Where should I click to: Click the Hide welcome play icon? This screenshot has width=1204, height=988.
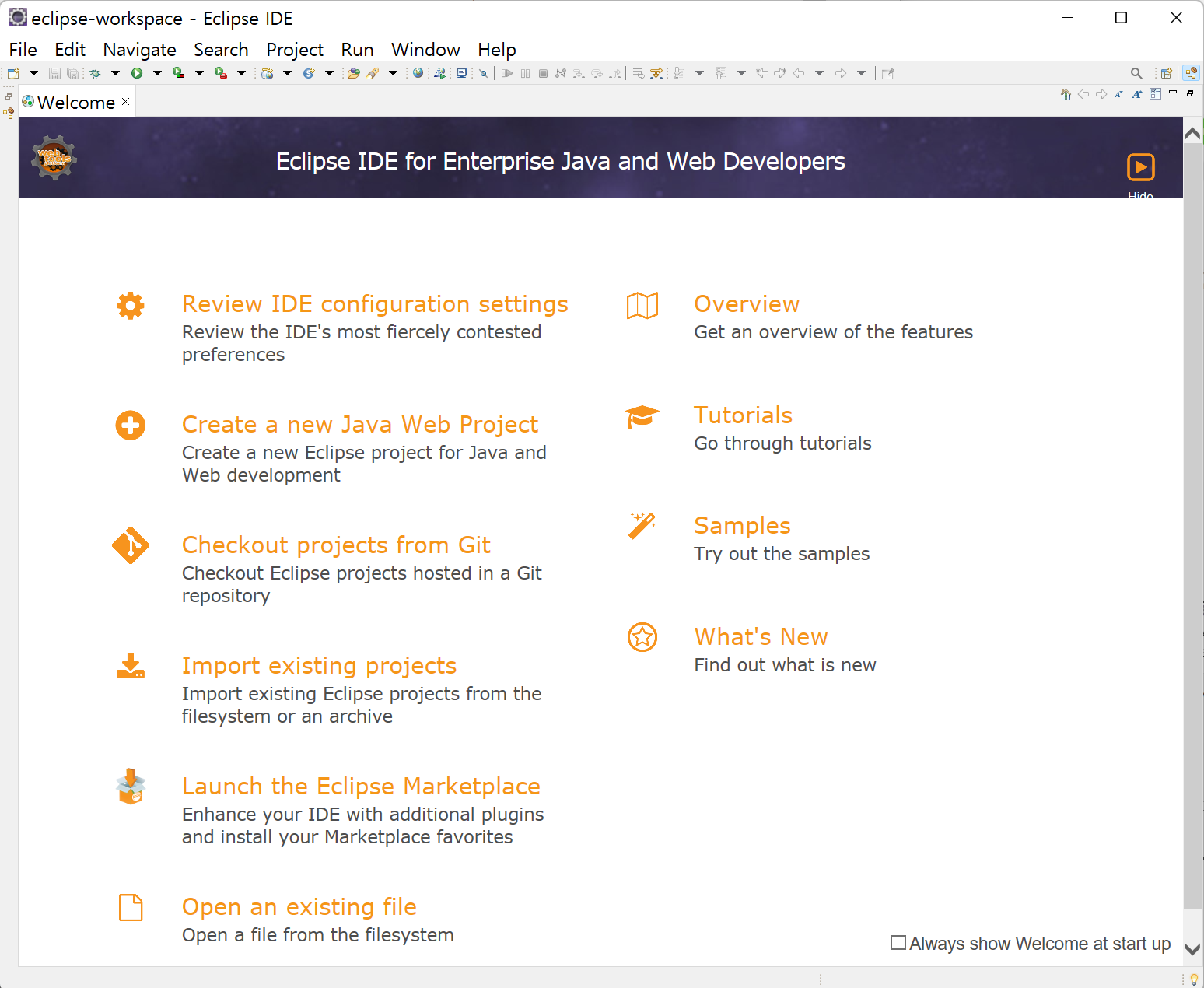(x=1141, y=167)
